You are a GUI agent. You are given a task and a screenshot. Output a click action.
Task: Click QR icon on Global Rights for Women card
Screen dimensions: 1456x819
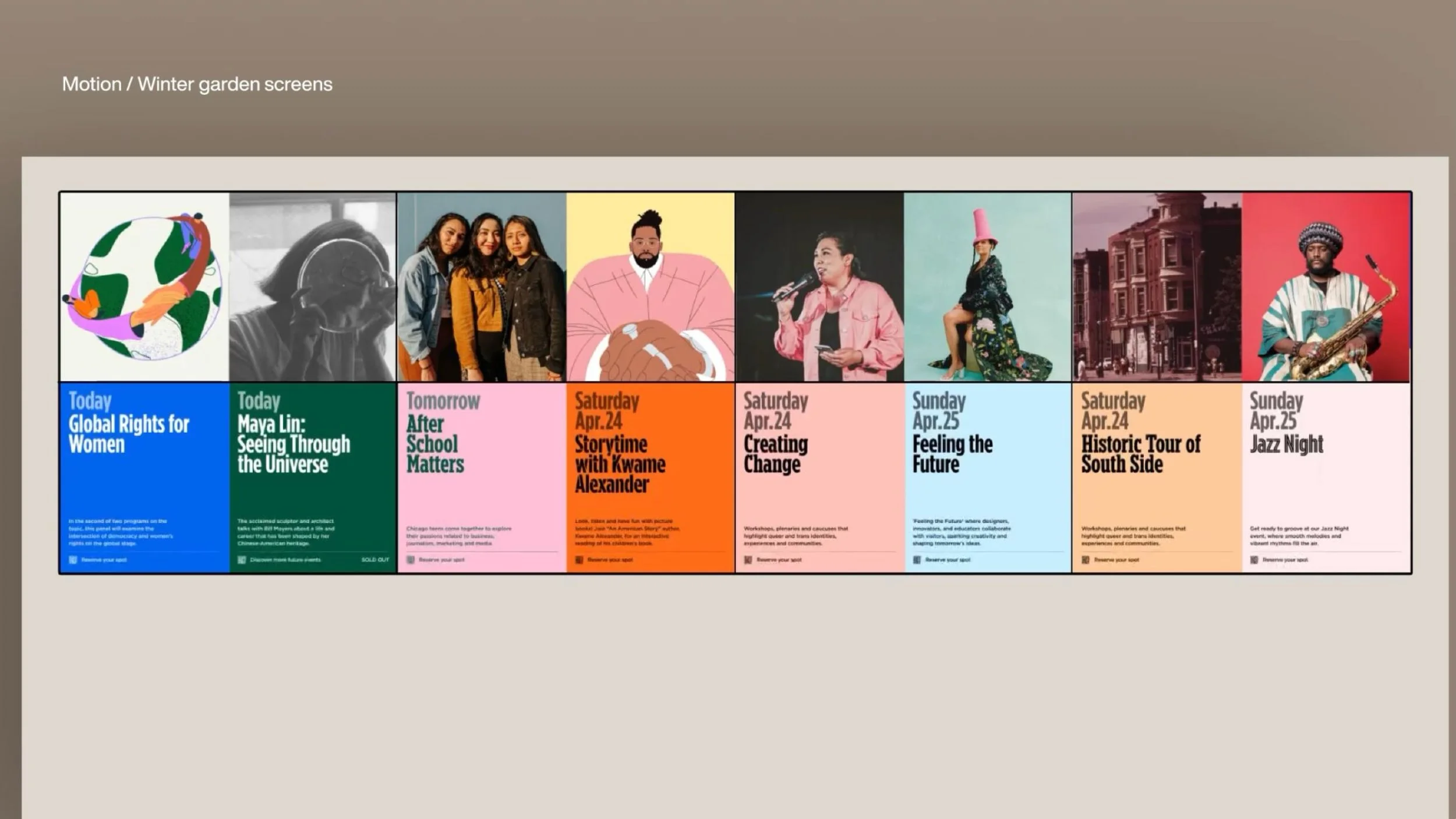pos(73,560)
